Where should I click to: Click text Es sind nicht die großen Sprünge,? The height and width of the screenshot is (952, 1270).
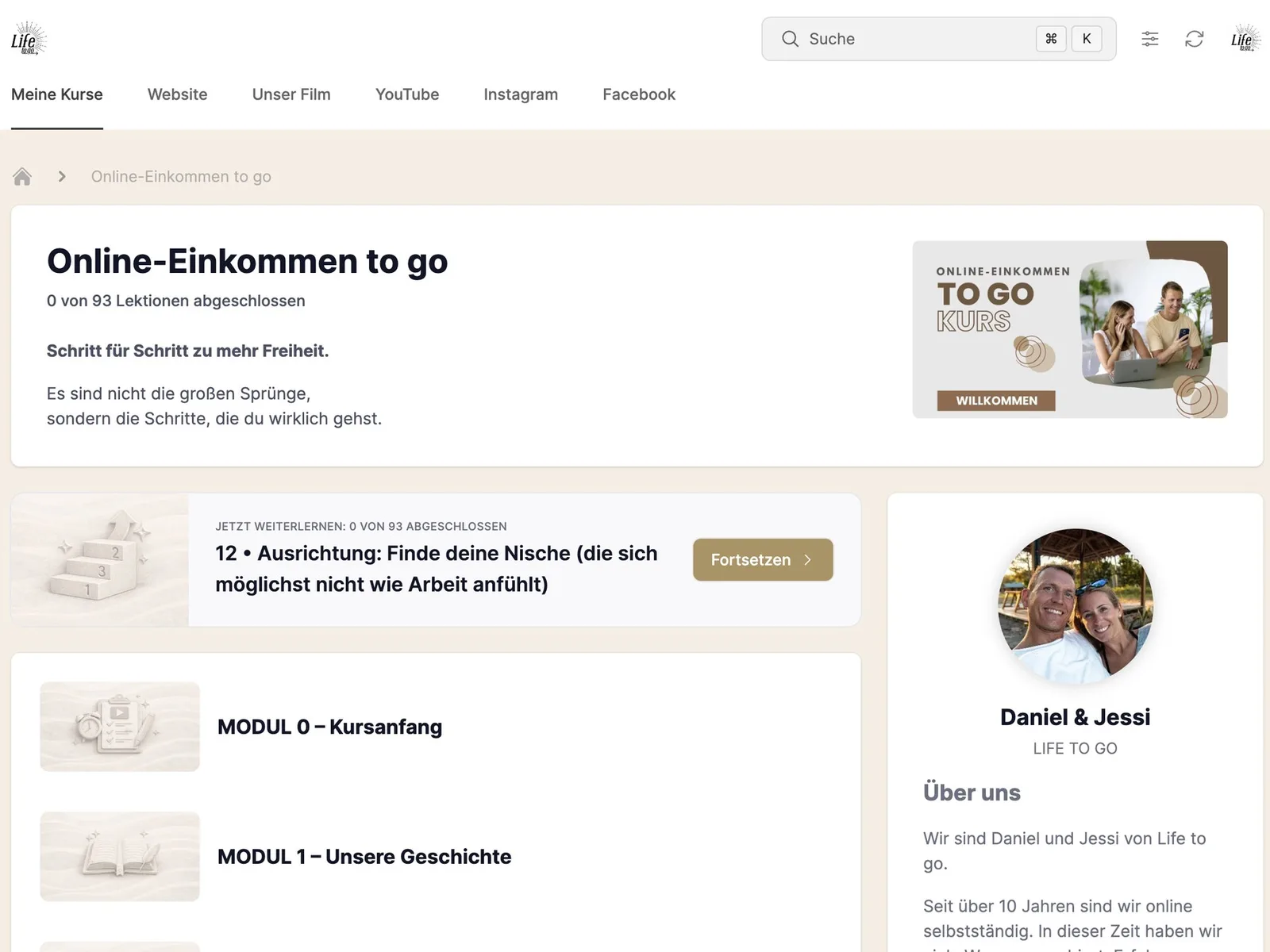point(179,393)
